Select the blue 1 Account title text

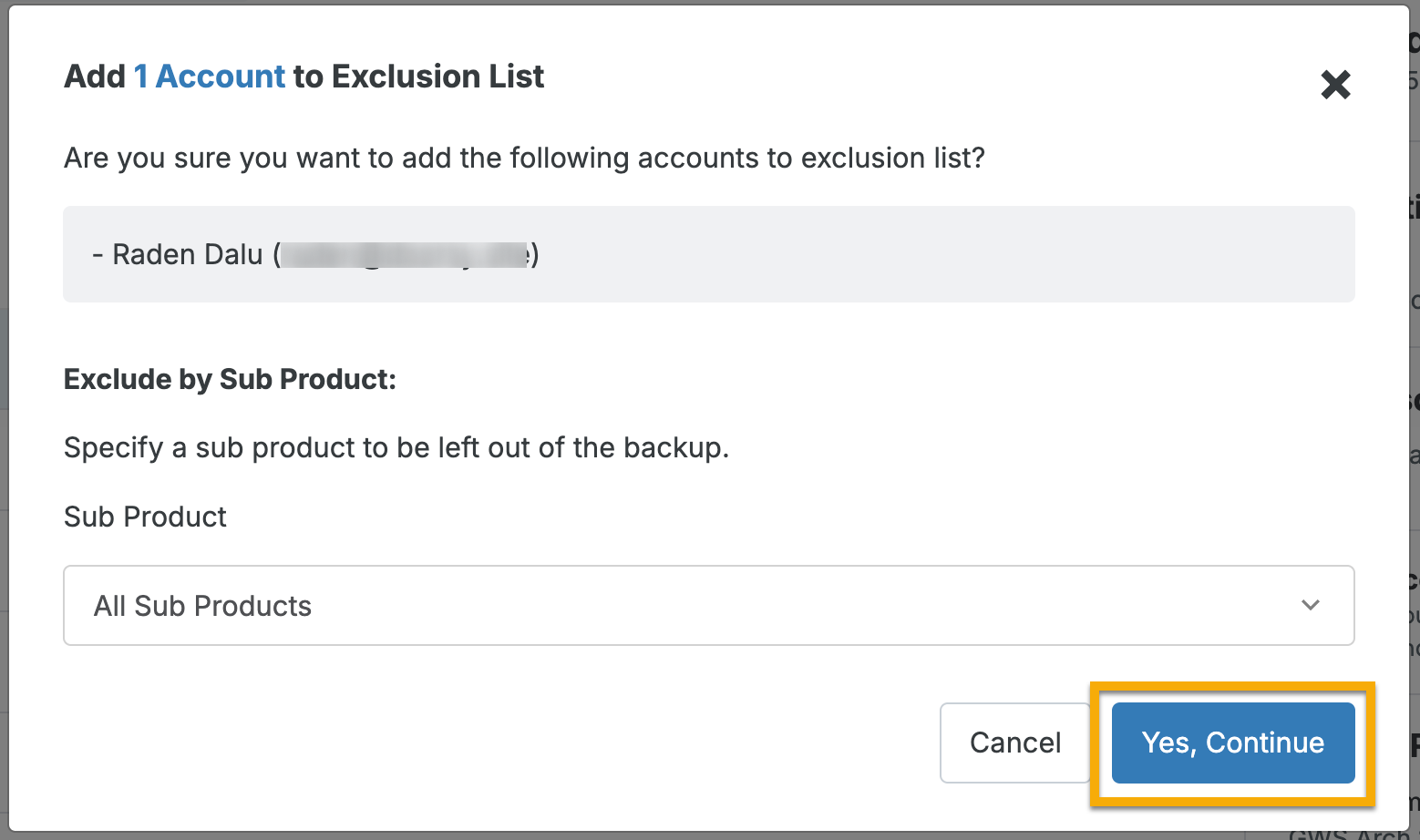210,77
